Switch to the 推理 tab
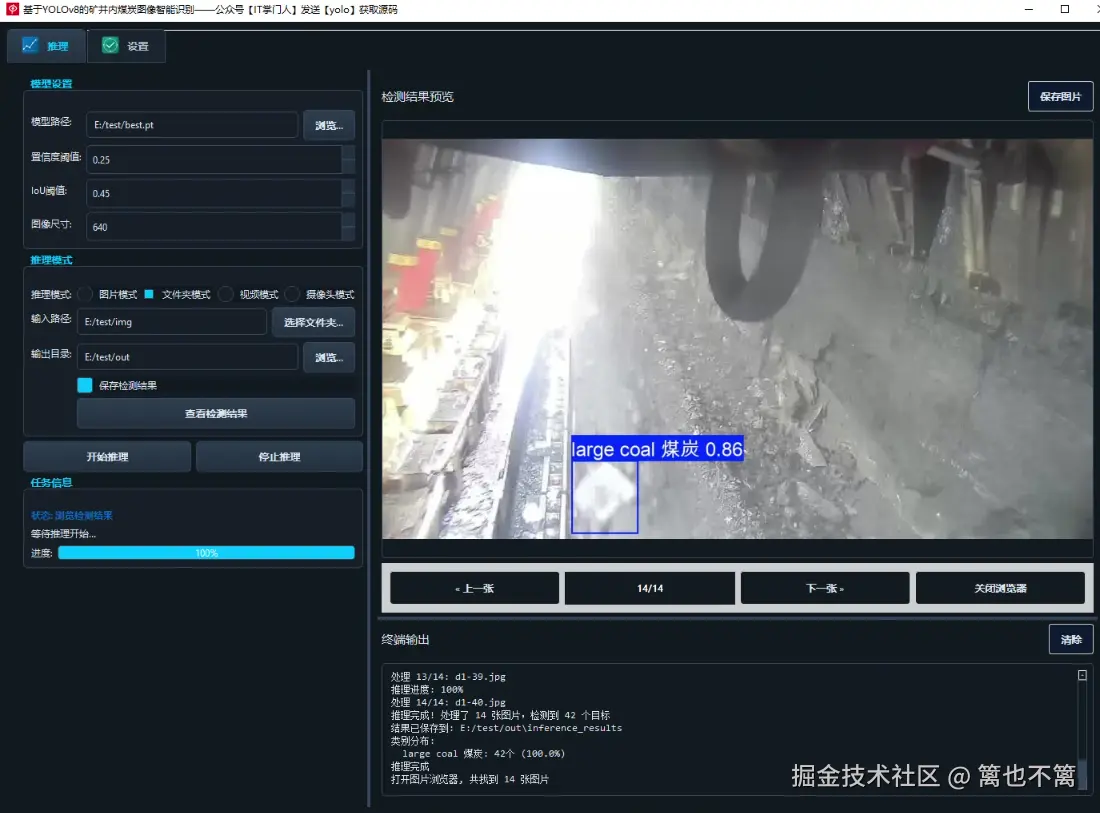1100x813 pixels. point(46,46)
